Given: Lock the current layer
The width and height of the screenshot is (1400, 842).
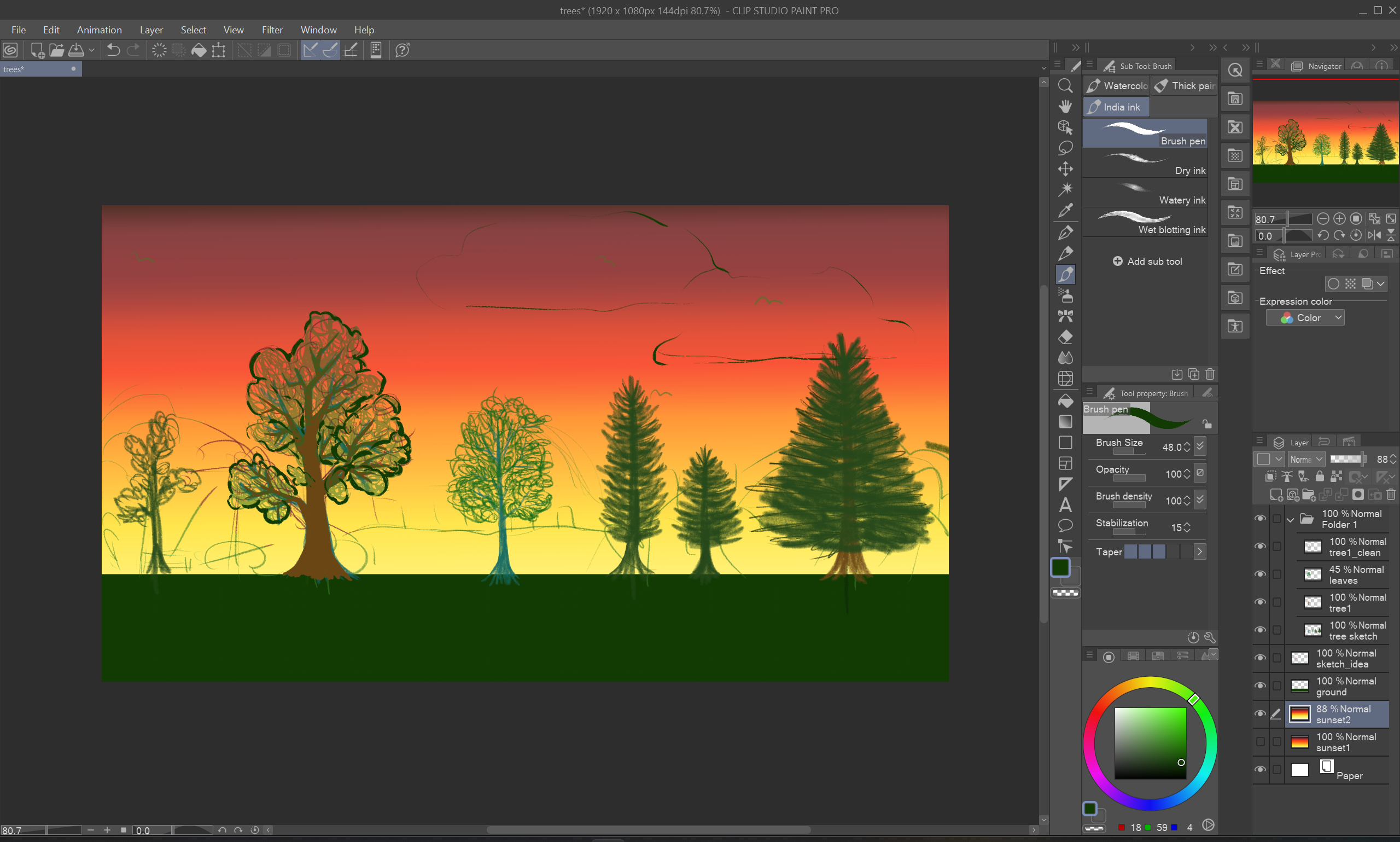Looking at the screenshot, I should [1320, 477].
